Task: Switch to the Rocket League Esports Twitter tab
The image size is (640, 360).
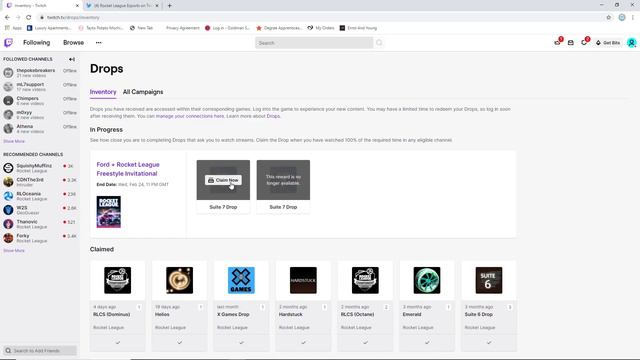Action: 122,6
